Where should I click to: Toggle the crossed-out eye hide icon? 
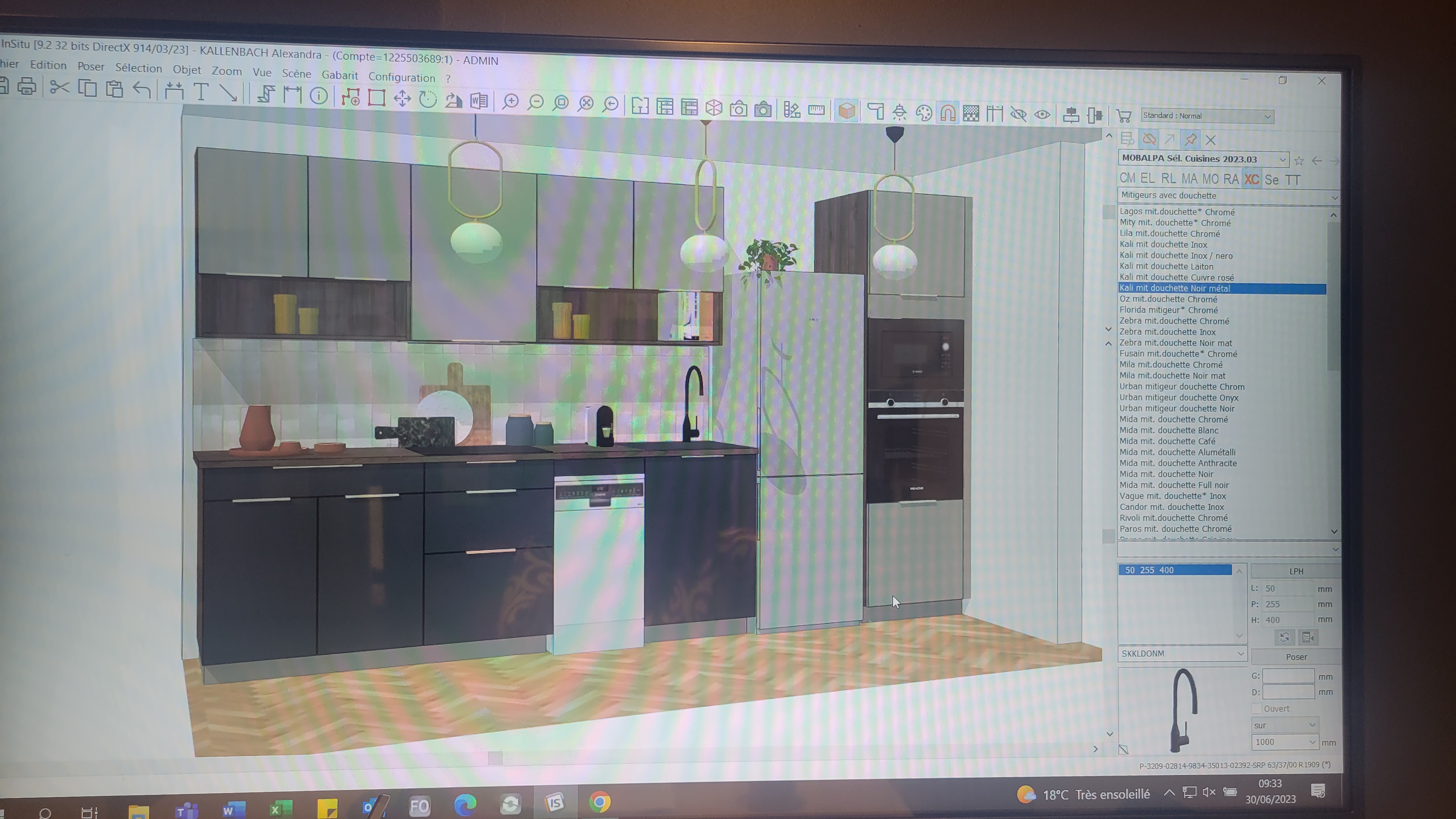(x=1018, y=115)
